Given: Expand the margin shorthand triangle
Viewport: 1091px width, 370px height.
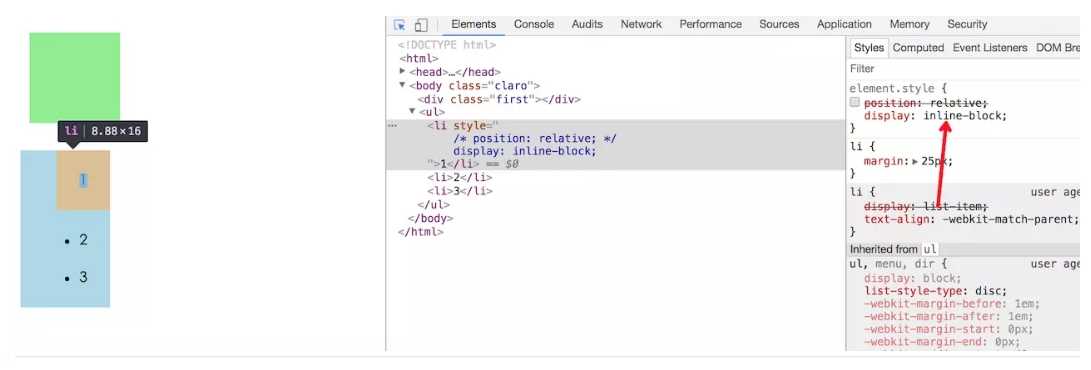Looking at the screenshot, I should tap(915, 161).
